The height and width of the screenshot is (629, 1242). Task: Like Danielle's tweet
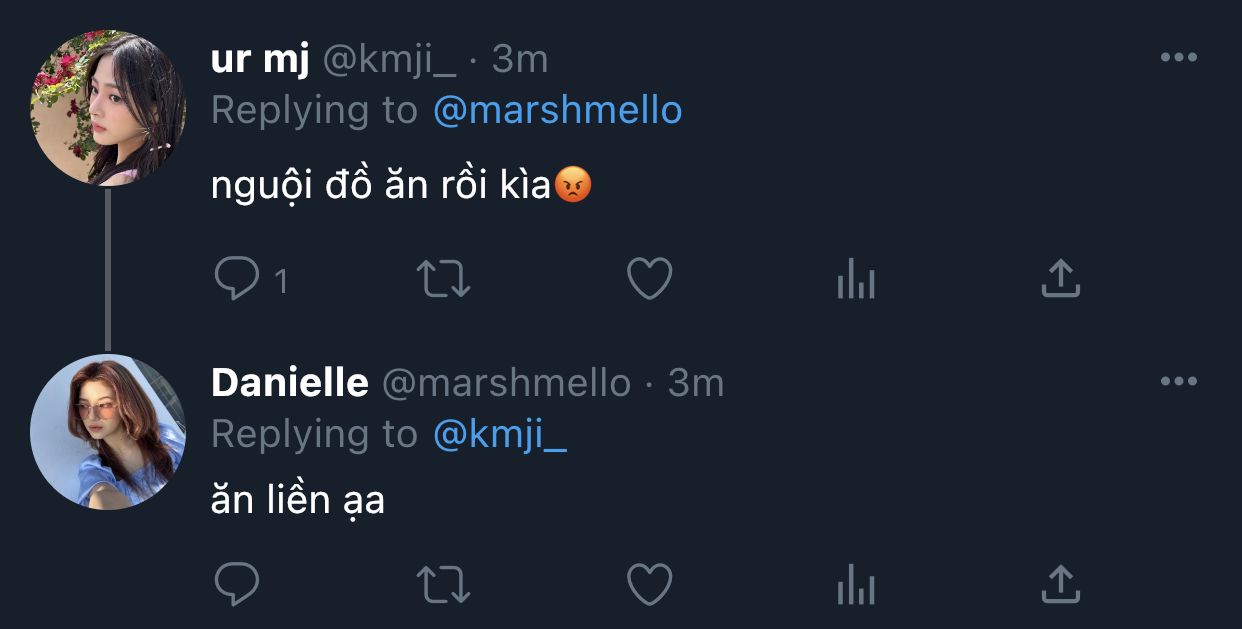pos(649,584)
